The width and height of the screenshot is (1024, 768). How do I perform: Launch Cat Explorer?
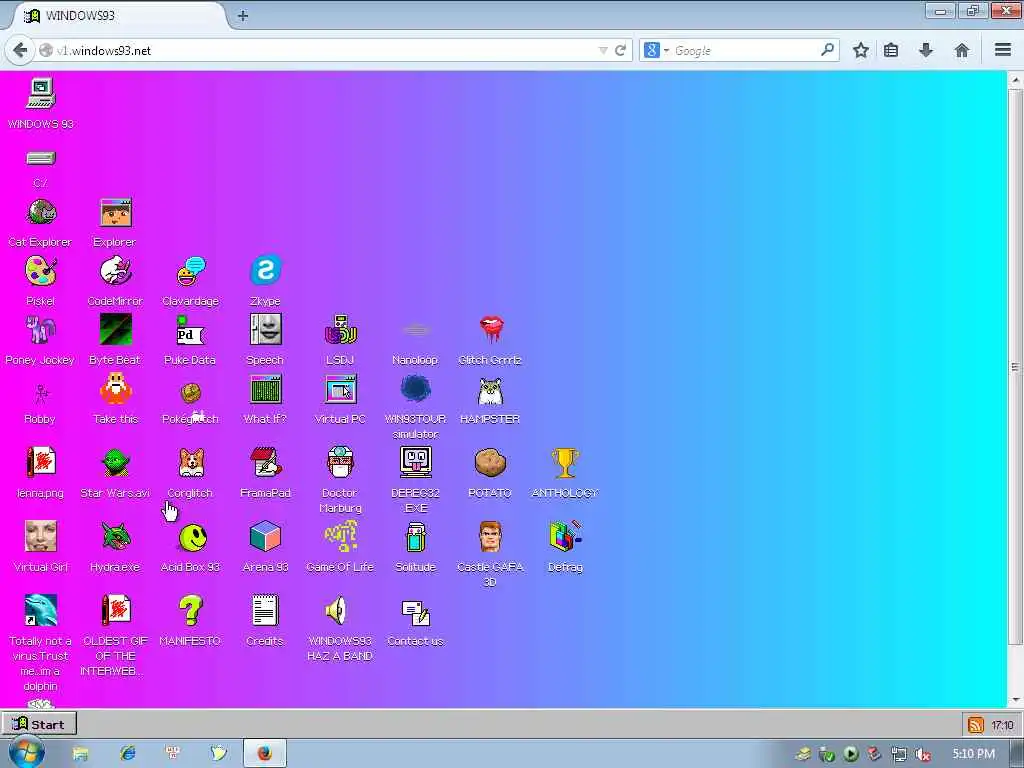coord(40,213)
